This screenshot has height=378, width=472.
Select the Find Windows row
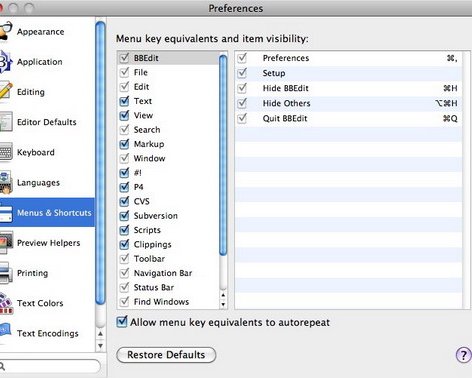[x=168, y=301]
